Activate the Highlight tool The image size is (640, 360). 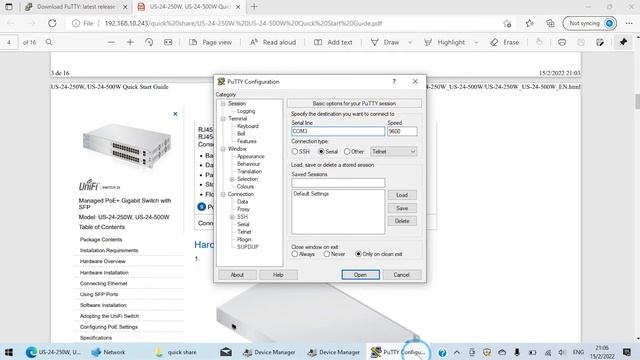click(x=444, y=42)
